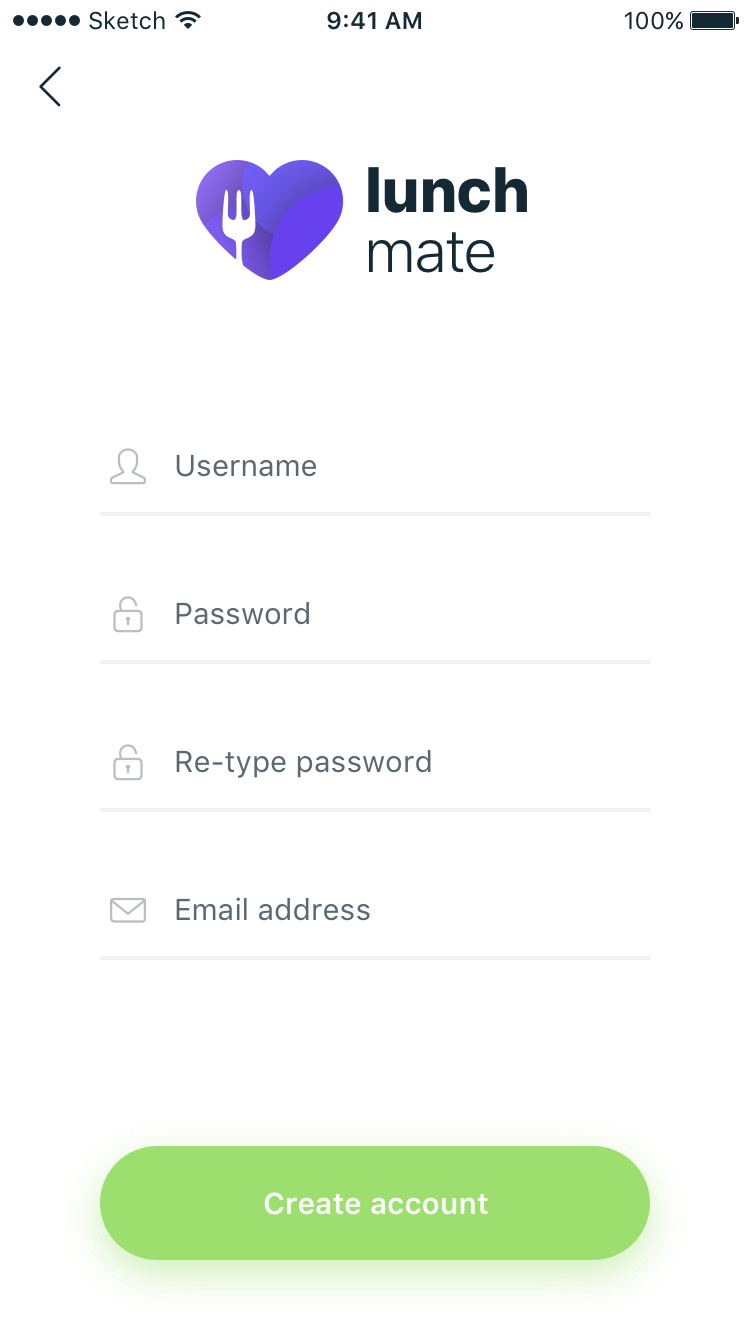Select the Re-type password field
750x1334 pixels.
tap(400, 762)
